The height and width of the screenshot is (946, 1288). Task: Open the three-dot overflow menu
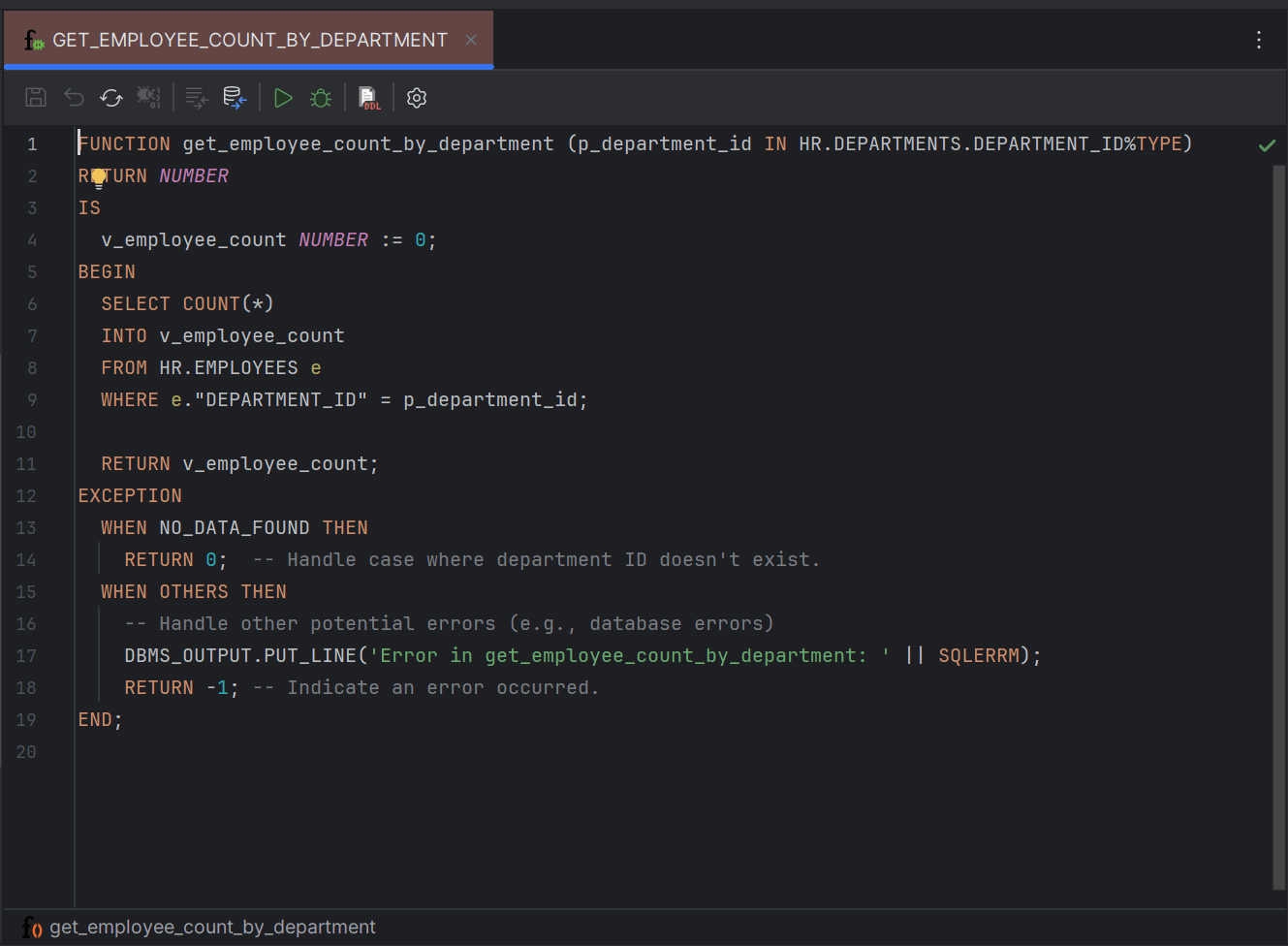1258,40
